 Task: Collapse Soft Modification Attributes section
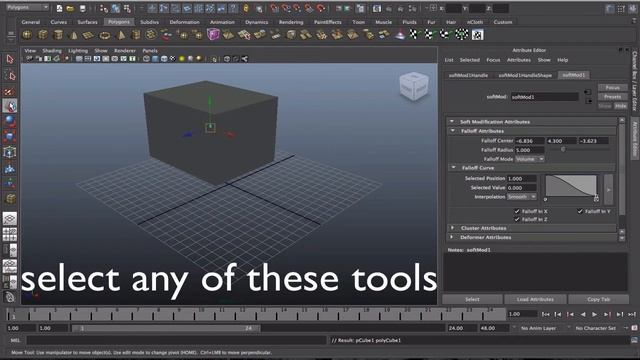pyautogui.click(x=452, y=122)
